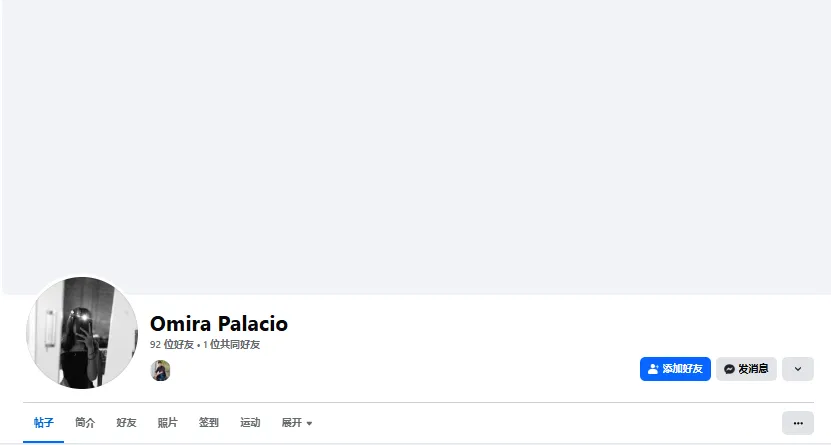Click the Messenger icon in 发消息
The image size is (831, 445).
(x=730, y=369)
